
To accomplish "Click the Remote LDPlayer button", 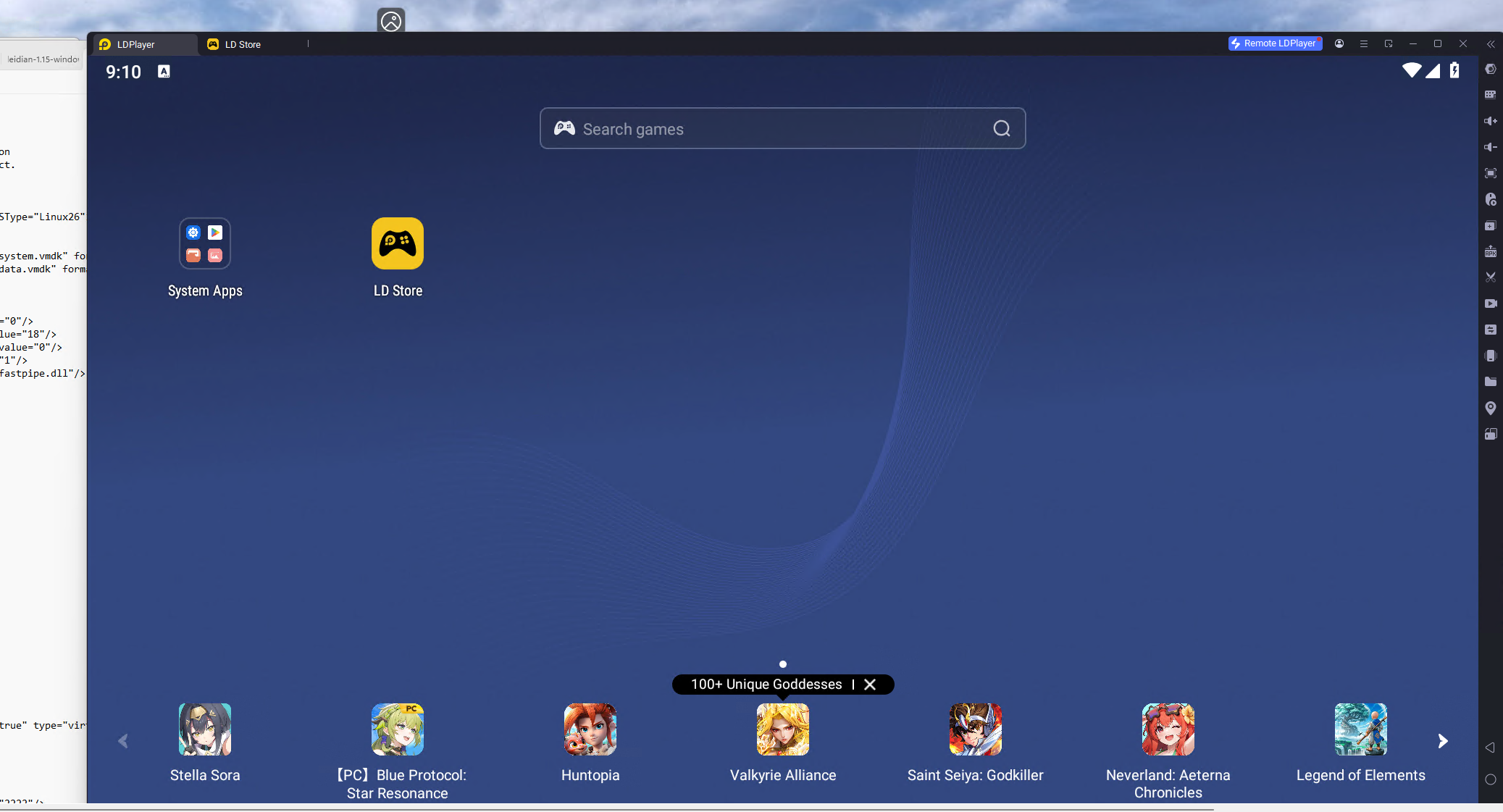I will [x=1274, y=43].
